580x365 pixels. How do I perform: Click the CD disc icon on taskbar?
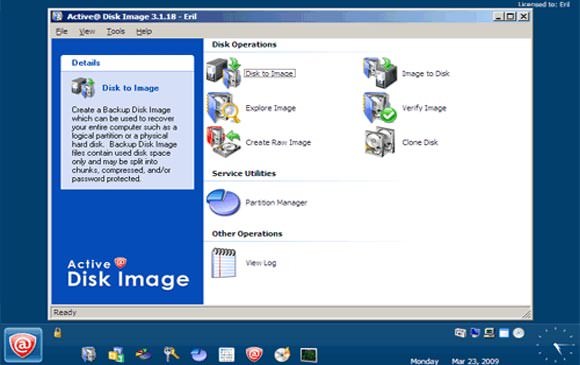click(x=282, y=355)
